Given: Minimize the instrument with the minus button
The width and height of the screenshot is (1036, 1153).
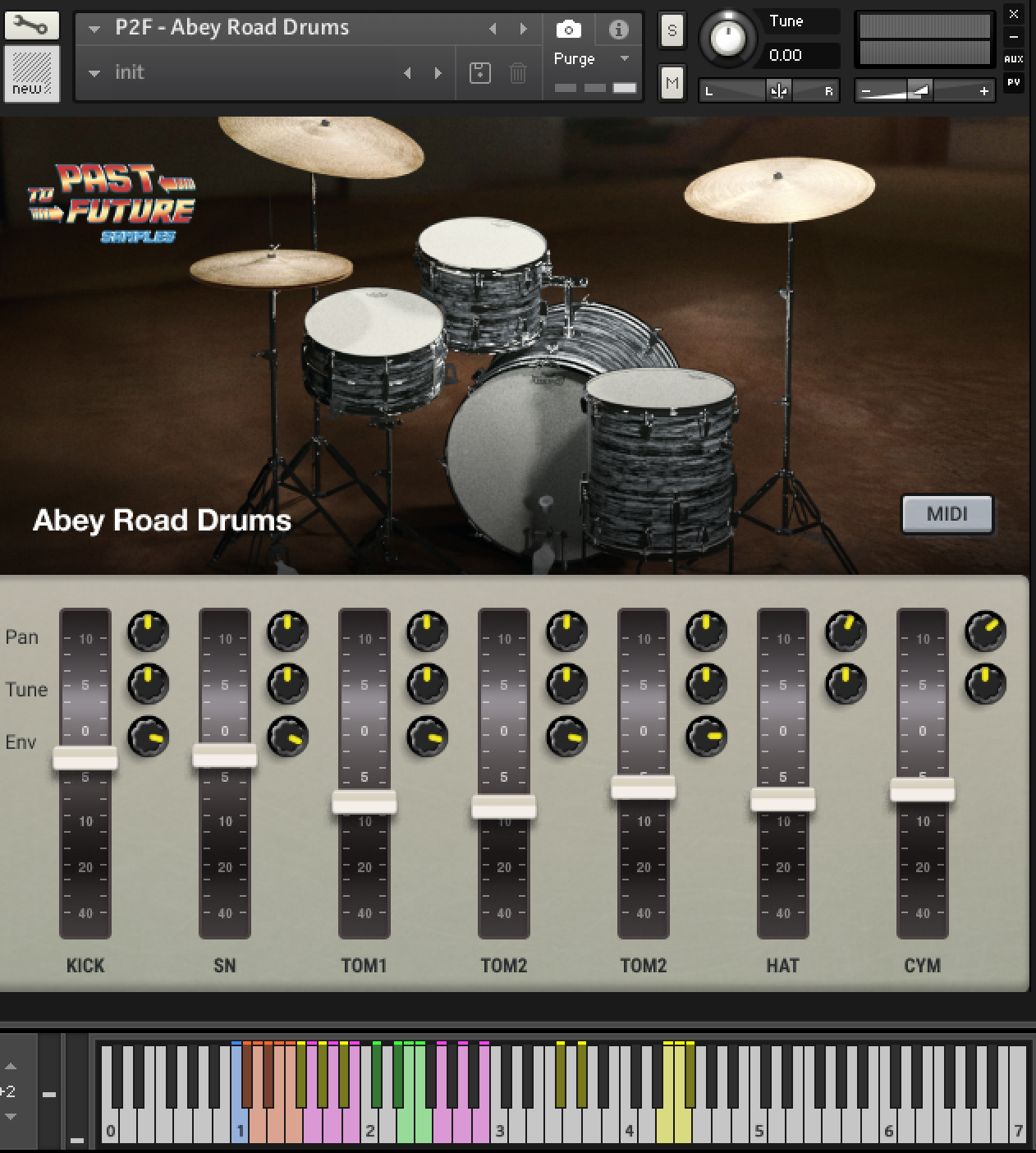Looking at the screenshot, I should (x=1014, y=37).
